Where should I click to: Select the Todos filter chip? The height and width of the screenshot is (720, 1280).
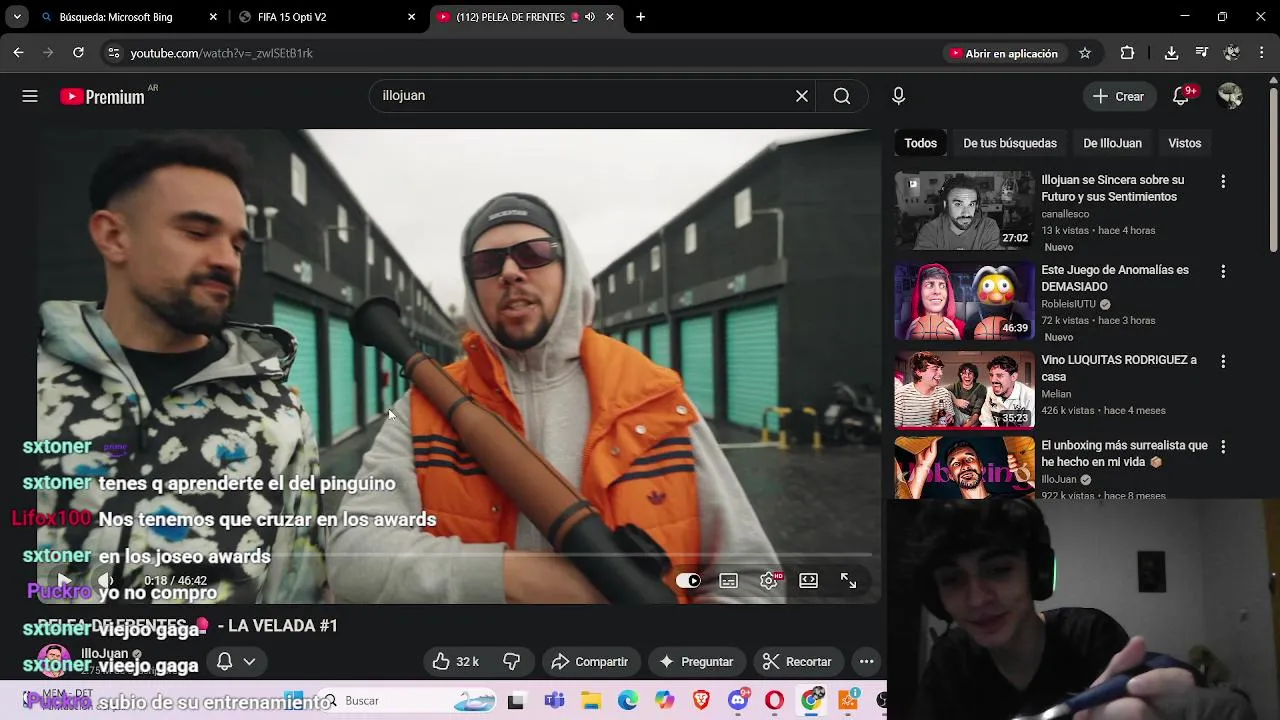[921, 143]
